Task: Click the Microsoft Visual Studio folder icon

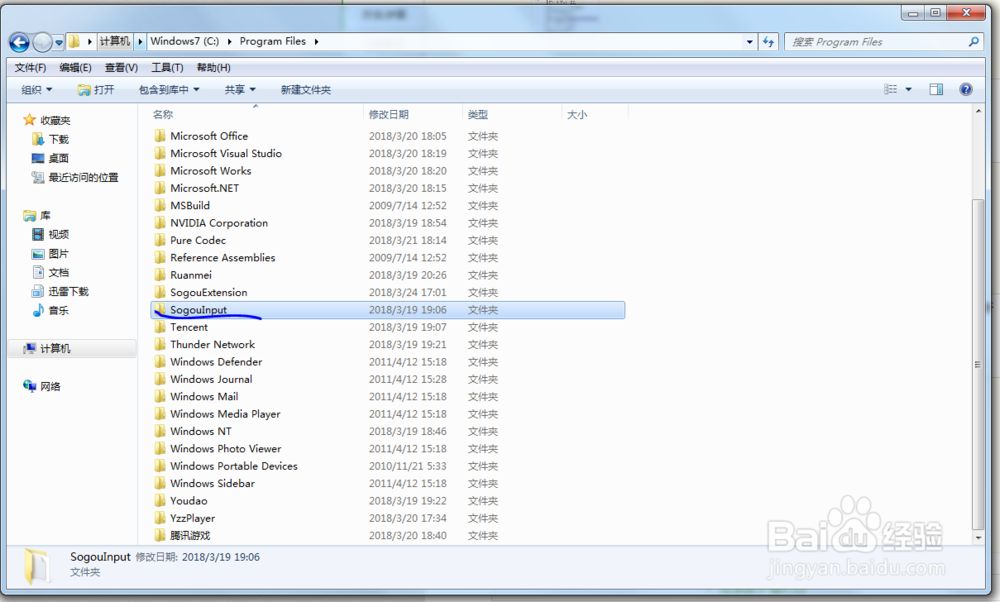Action: click(159, 153)
